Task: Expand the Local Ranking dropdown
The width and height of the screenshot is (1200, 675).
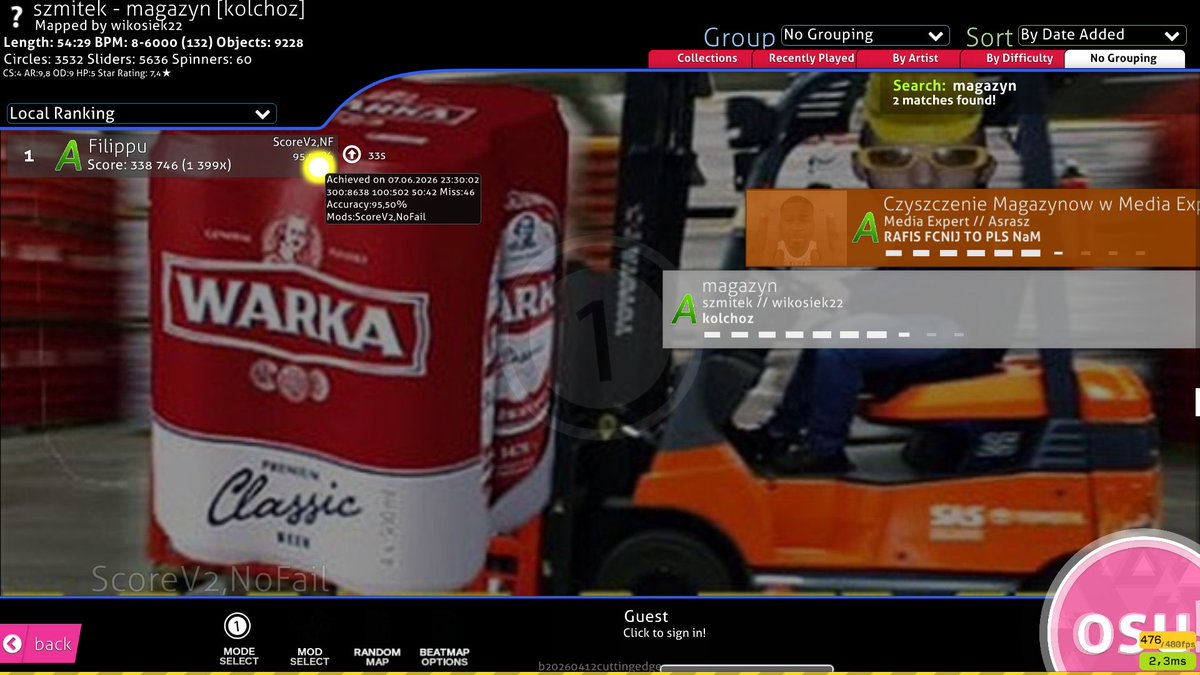Action: click(141, 114)
